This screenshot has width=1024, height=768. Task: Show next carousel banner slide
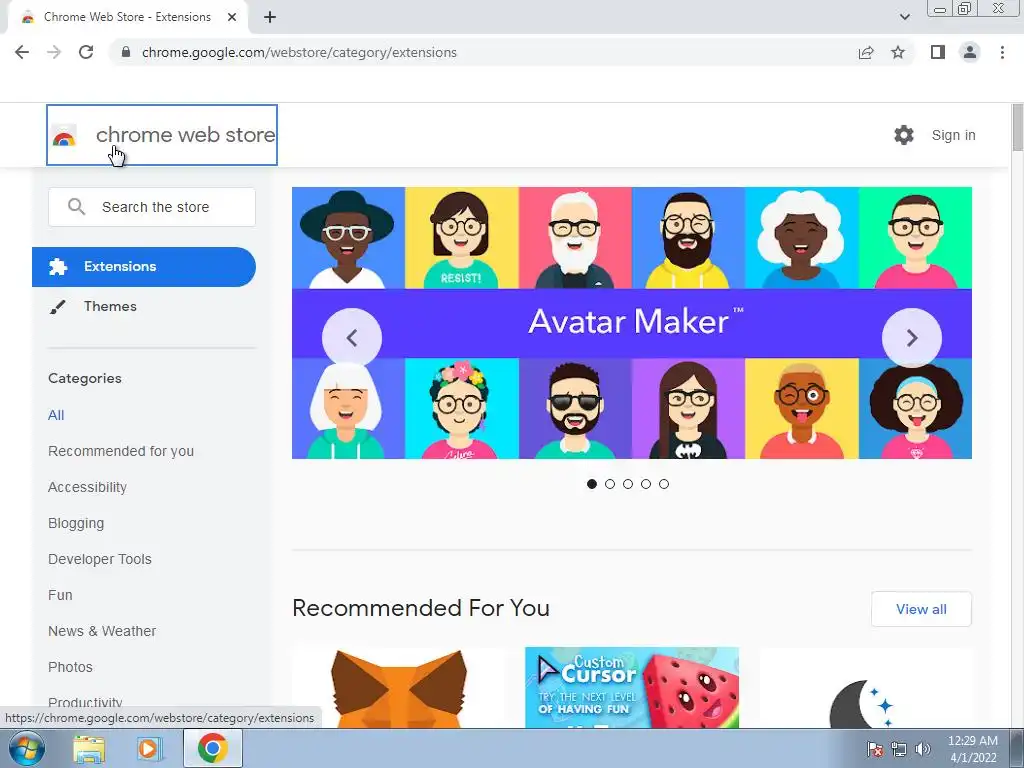(x=912, y=338)
